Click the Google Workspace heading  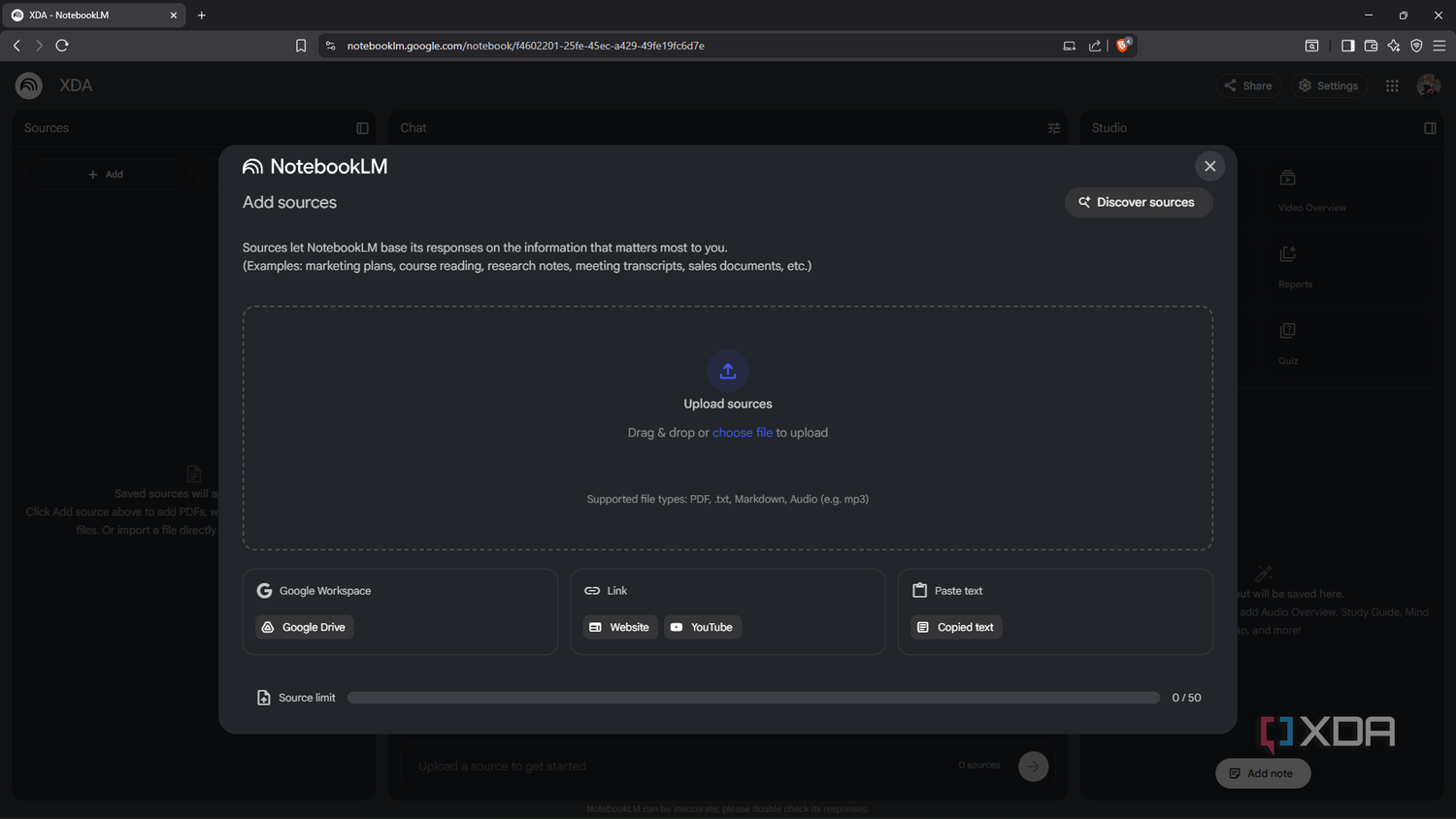325,591
